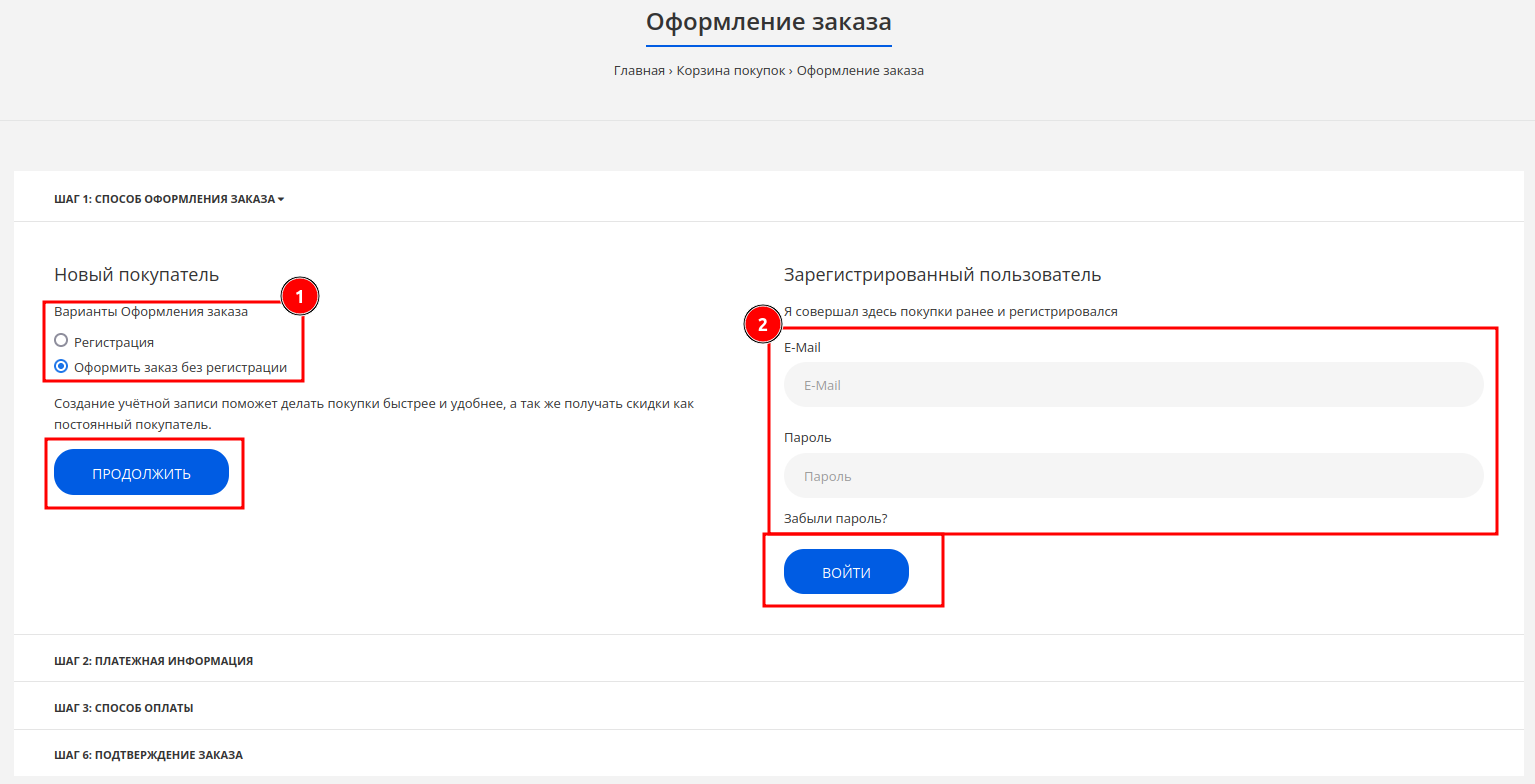Click red annotation badge number 2
The image size is (1535, 784).
click(763, 325)
